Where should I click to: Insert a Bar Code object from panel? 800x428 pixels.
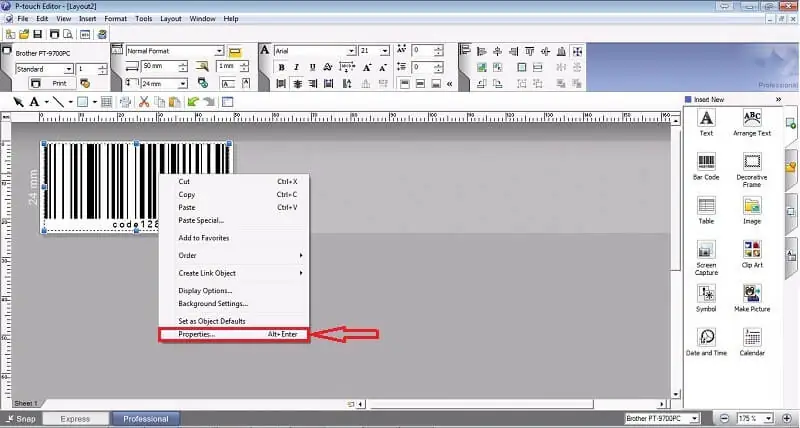706,163
